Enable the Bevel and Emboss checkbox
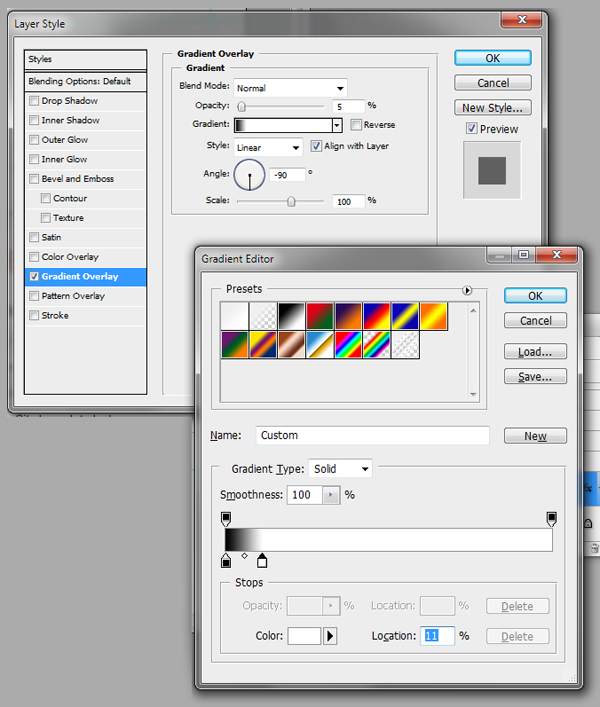Viewport: 600px width, 707px height. [34, 179]
